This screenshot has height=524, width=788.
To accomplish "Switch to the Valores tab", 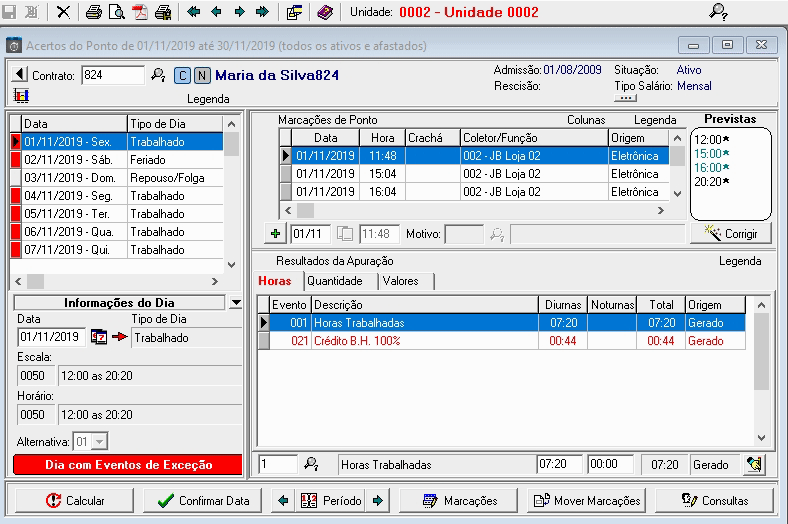I will 400,281.
